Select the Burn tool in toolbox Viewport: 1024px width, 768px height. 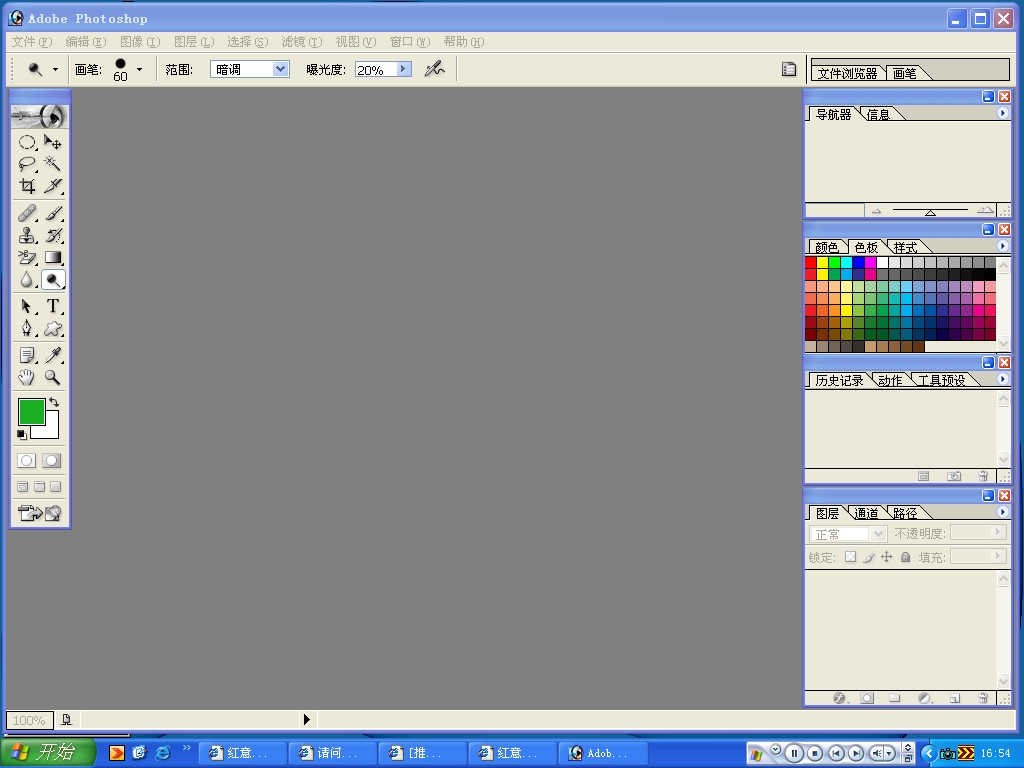coord(52,280)
